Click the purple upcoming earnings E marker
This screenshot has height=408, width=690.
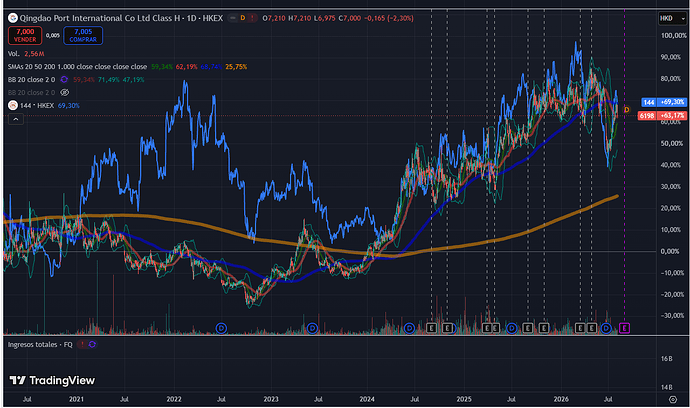point(624,328)
